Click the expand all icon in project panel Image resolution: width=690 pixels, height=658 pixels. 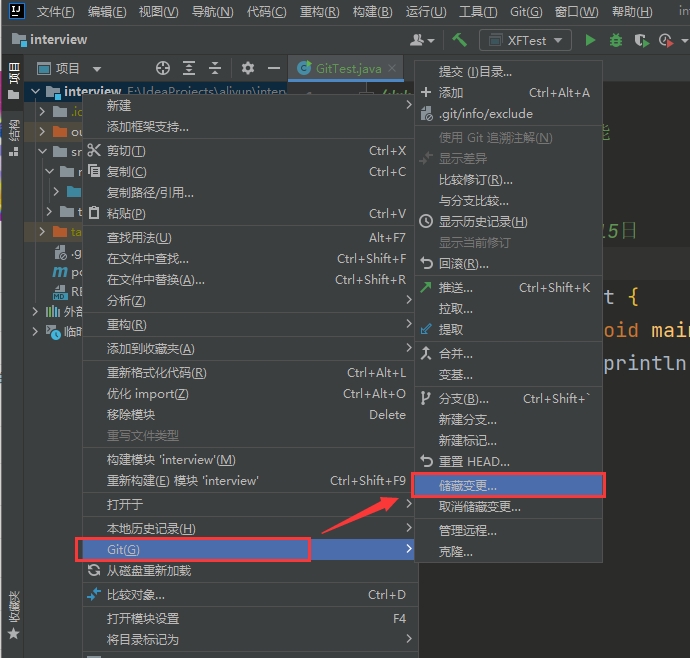click(189, 68)
